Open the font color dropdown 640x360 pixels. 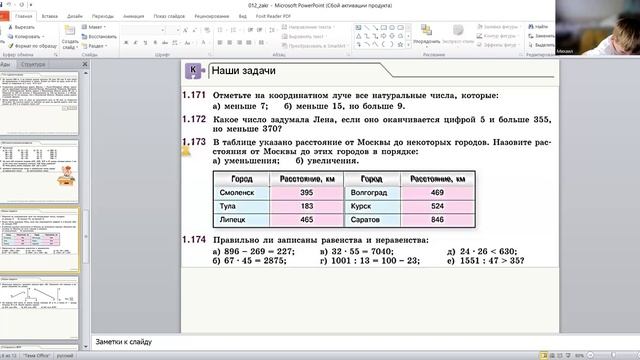coord(204,42)
